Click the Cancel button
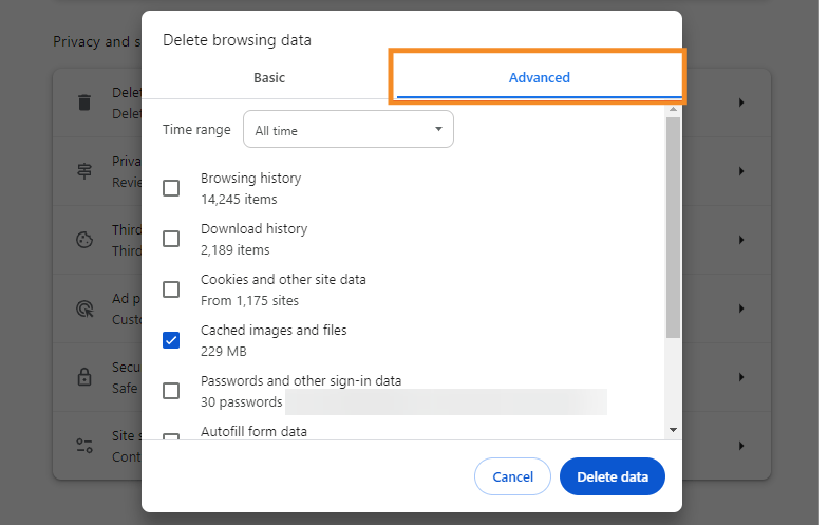Screen dimensions: 820x525 click(x=512, y=476)
